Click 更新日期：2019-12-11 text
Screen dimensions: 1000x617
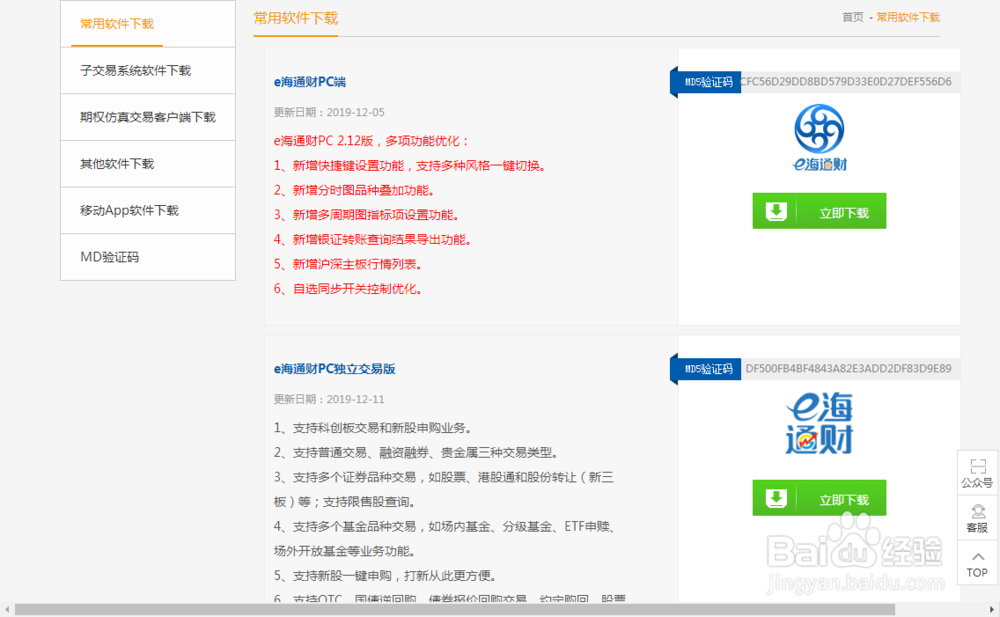coord(329,399)
